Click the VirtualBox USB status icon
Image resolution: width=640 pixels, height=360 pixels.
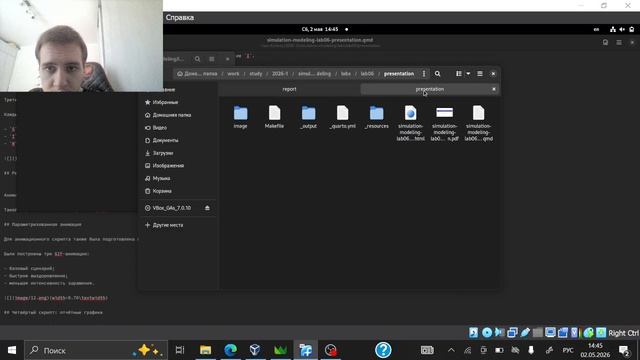point(525,333)
